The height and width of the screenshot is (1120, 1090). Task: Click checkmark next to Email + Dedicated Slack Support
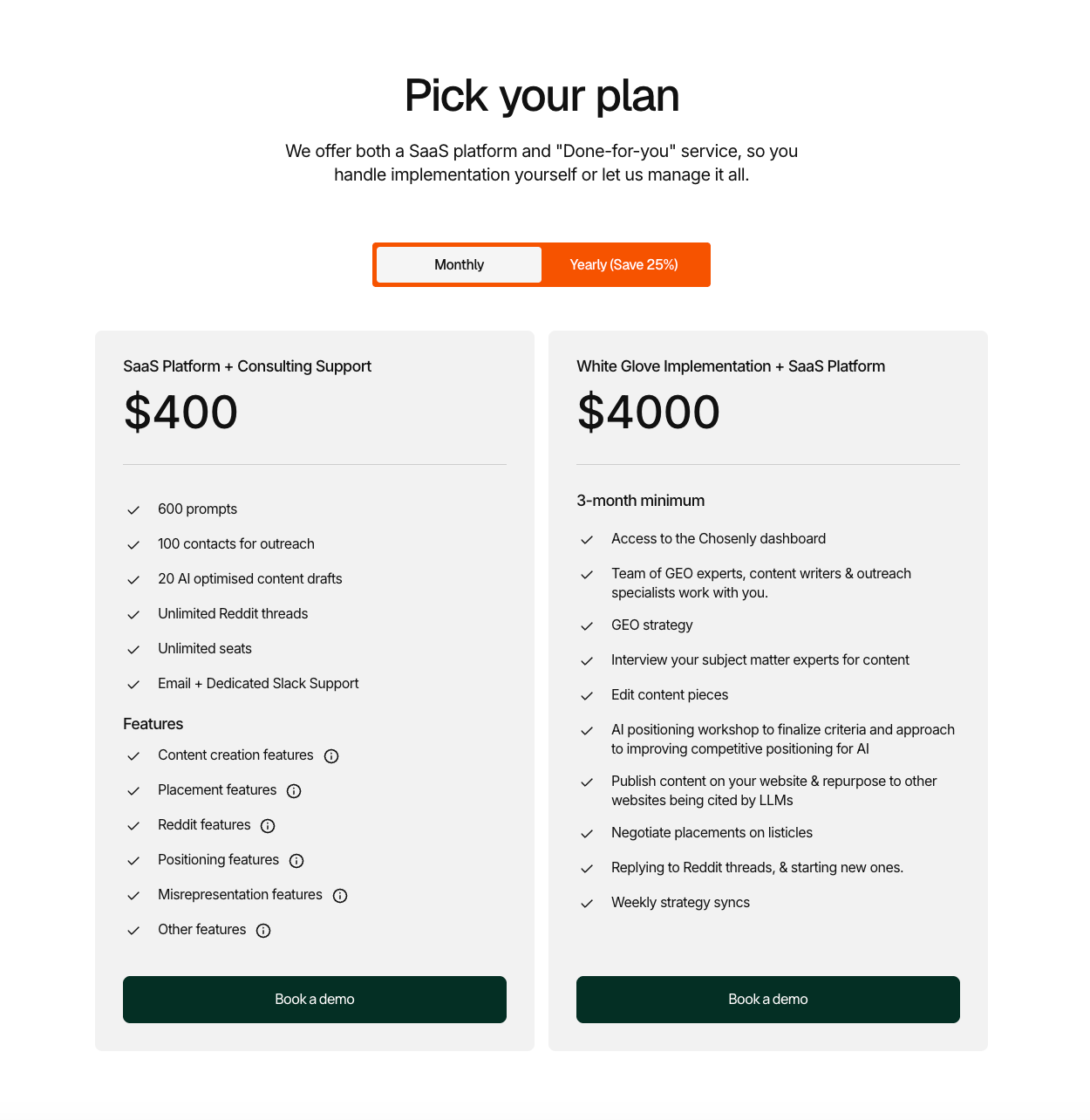[x=133, y=685]
